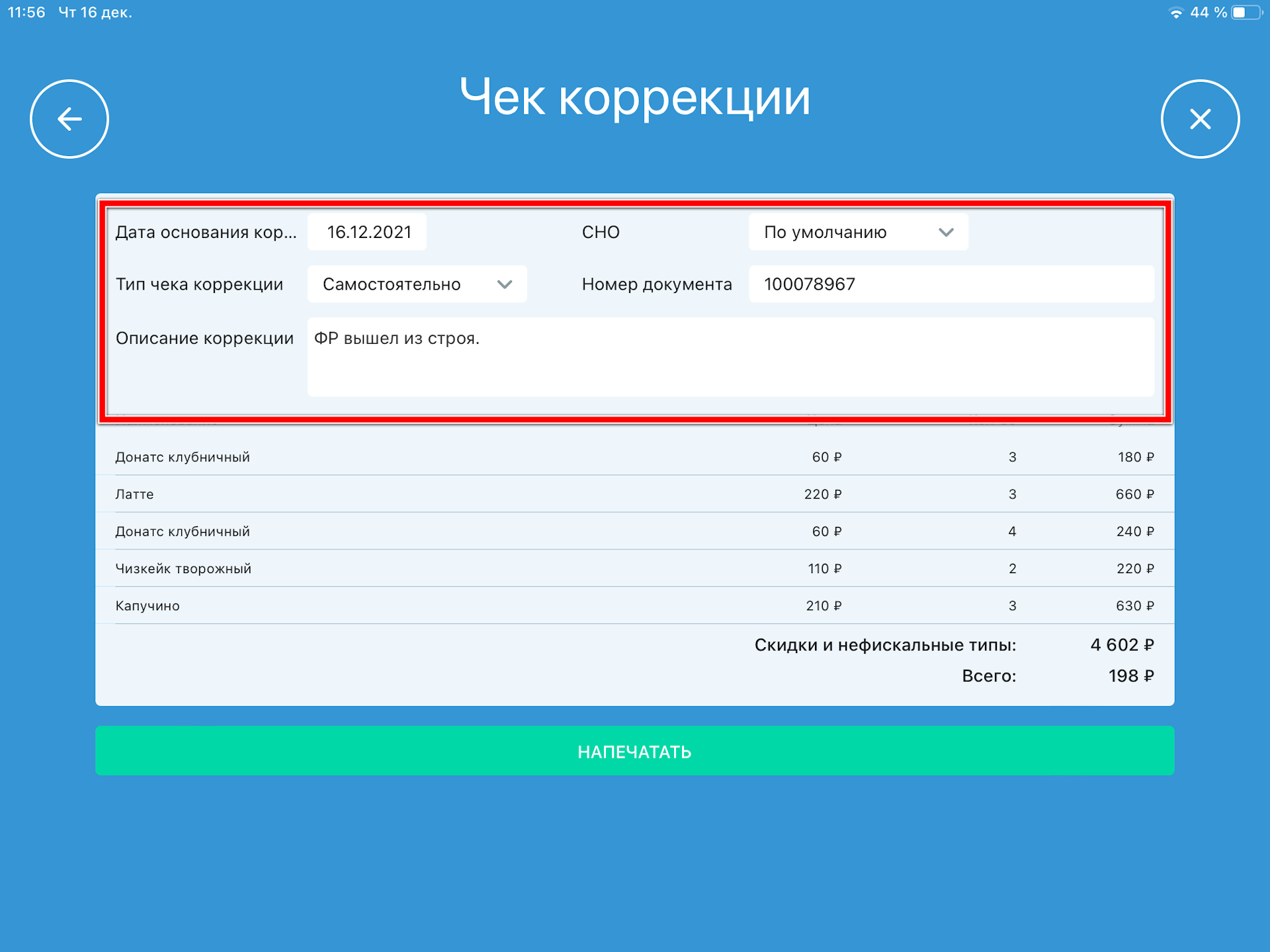Tap the Номер документа label
This screenshot has height=952, width=1270.
tap(657, 284)
